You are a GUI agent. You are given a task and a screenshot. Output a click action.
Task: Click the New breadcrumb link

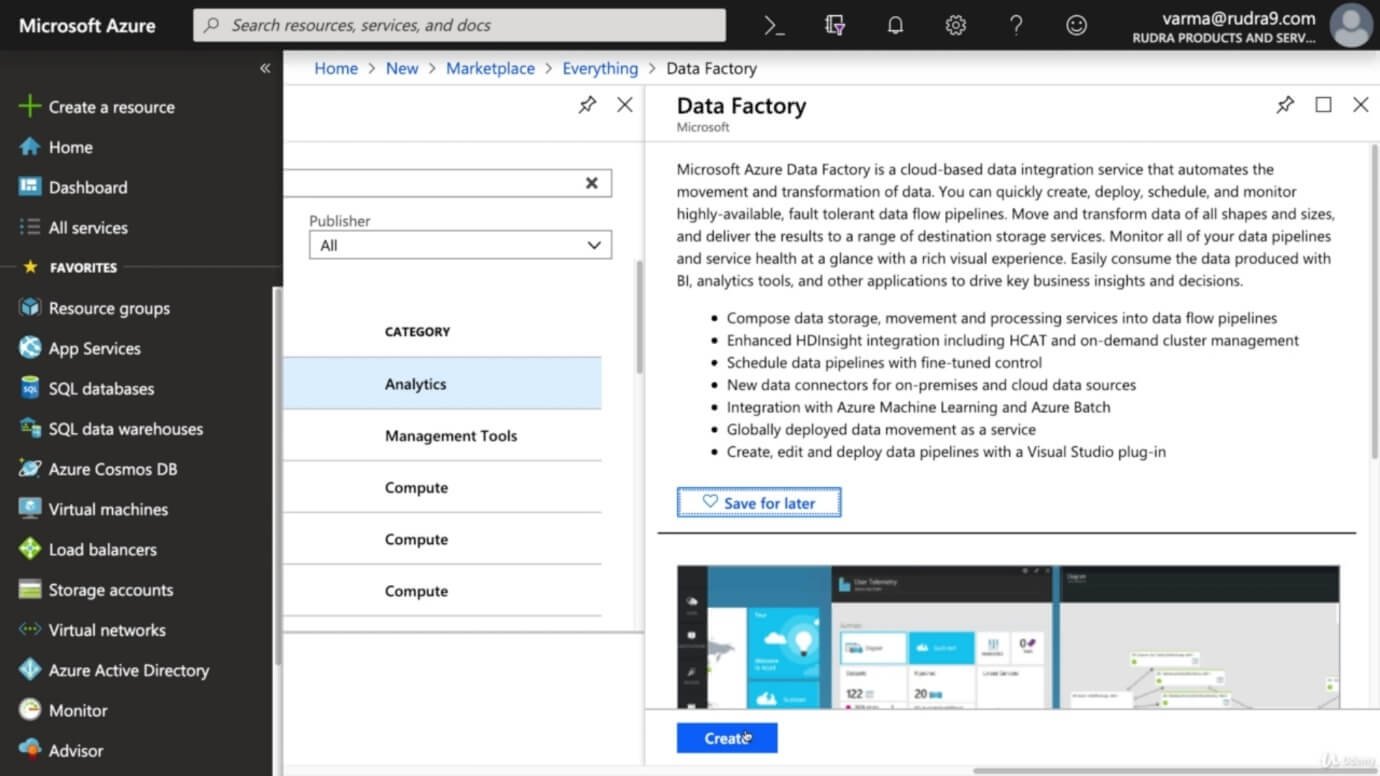click(x=402, y=68)
